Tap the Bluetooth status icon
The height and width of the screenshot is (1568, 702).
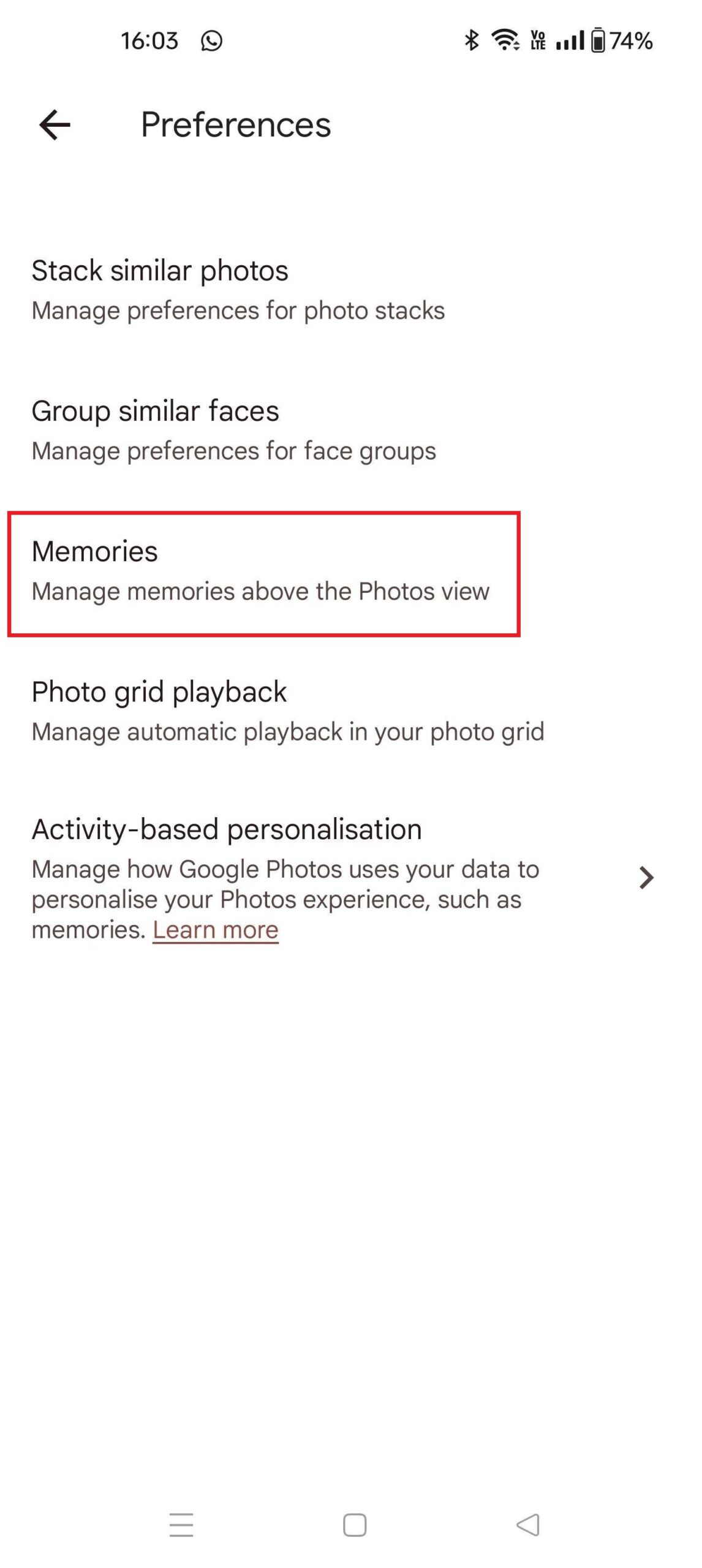point(471,41)
